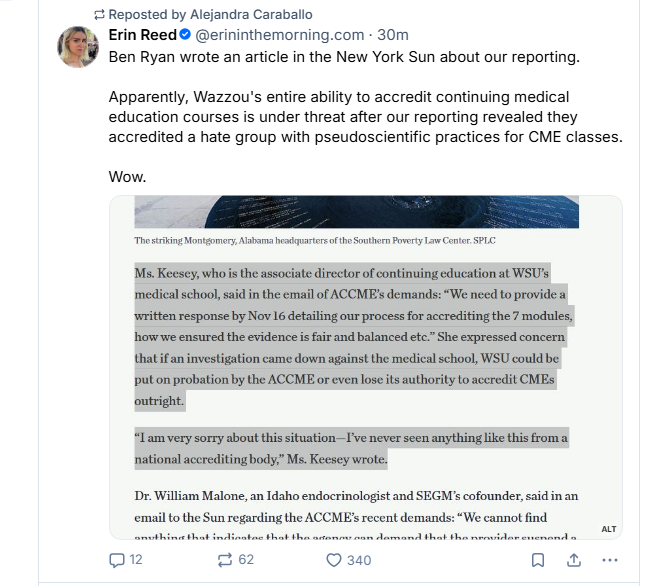Click the 12 replies count
The width and height of the screenshot is (660, 586).
136,560
